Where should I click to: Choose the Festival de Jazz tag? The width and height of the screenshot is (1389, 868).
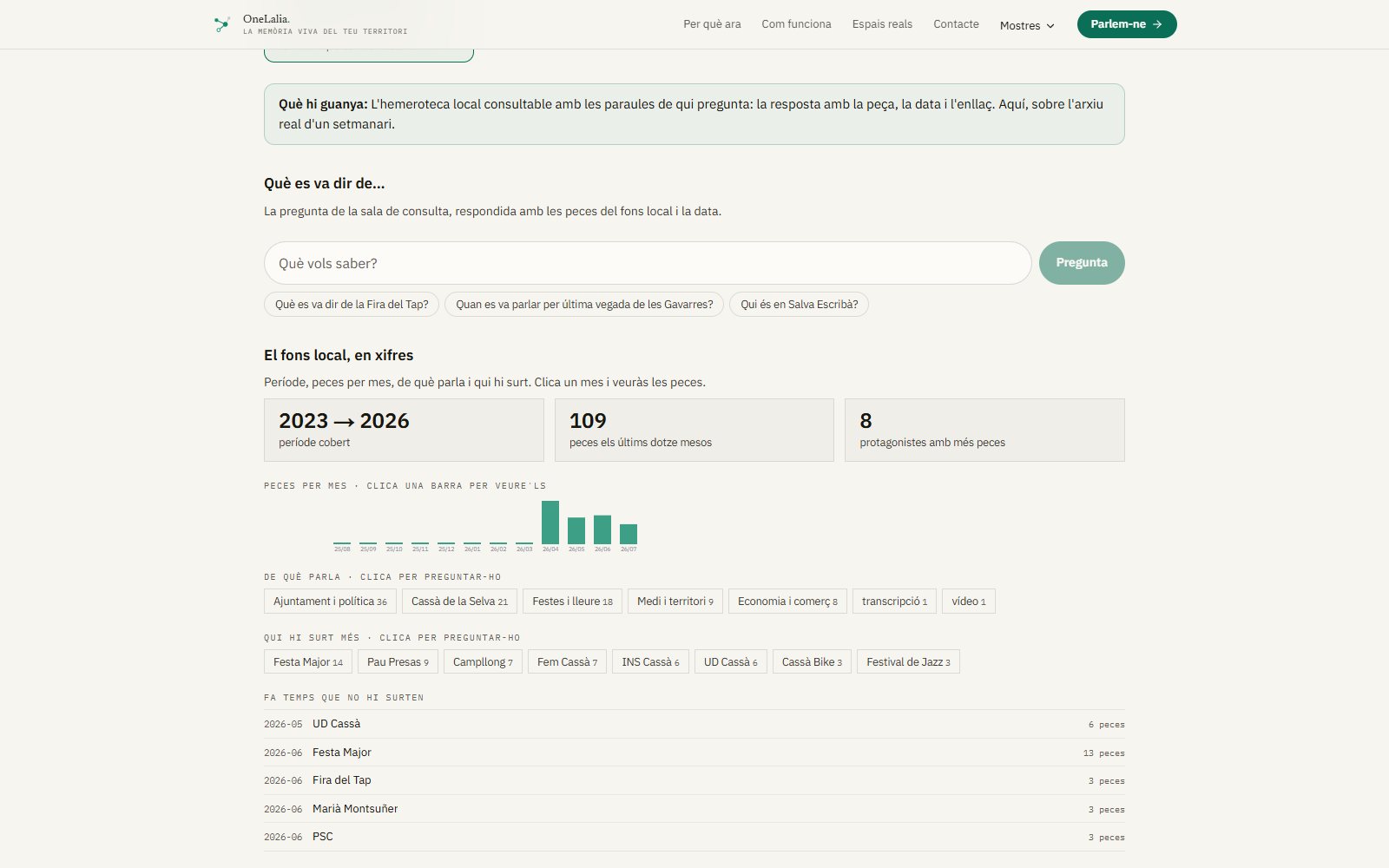(908, 662)
